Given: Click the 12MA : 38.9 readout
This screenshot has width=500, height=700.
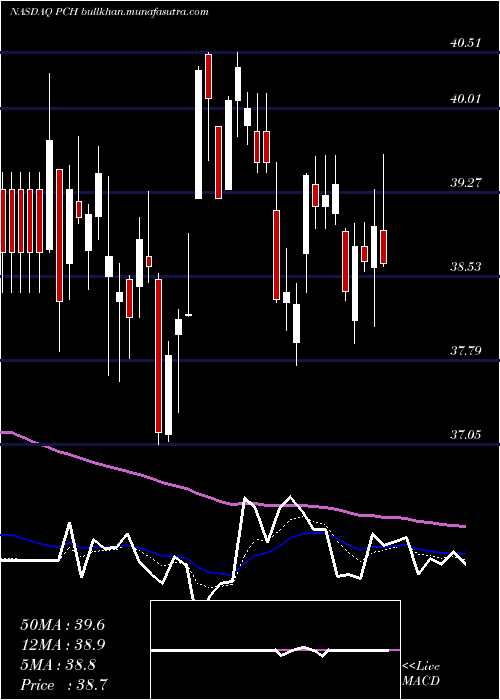Looking at the screenshot, I should [62, 645].
